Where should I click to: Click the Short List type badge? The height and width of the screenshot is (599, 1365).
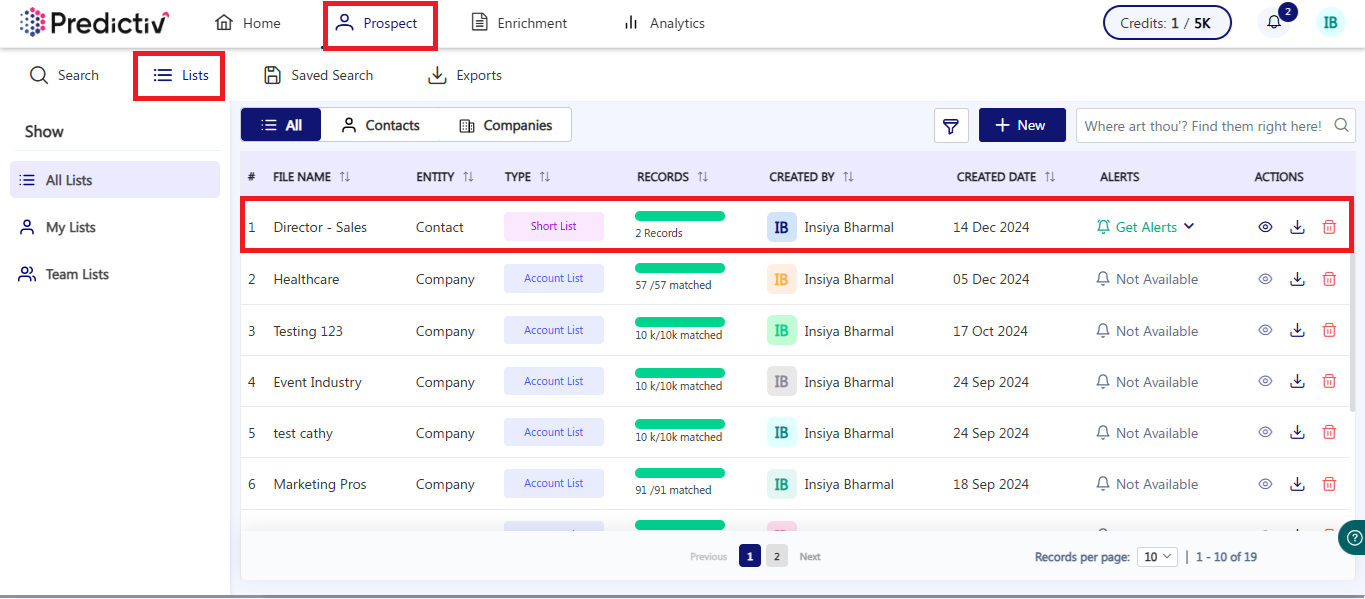pos(554,226)
